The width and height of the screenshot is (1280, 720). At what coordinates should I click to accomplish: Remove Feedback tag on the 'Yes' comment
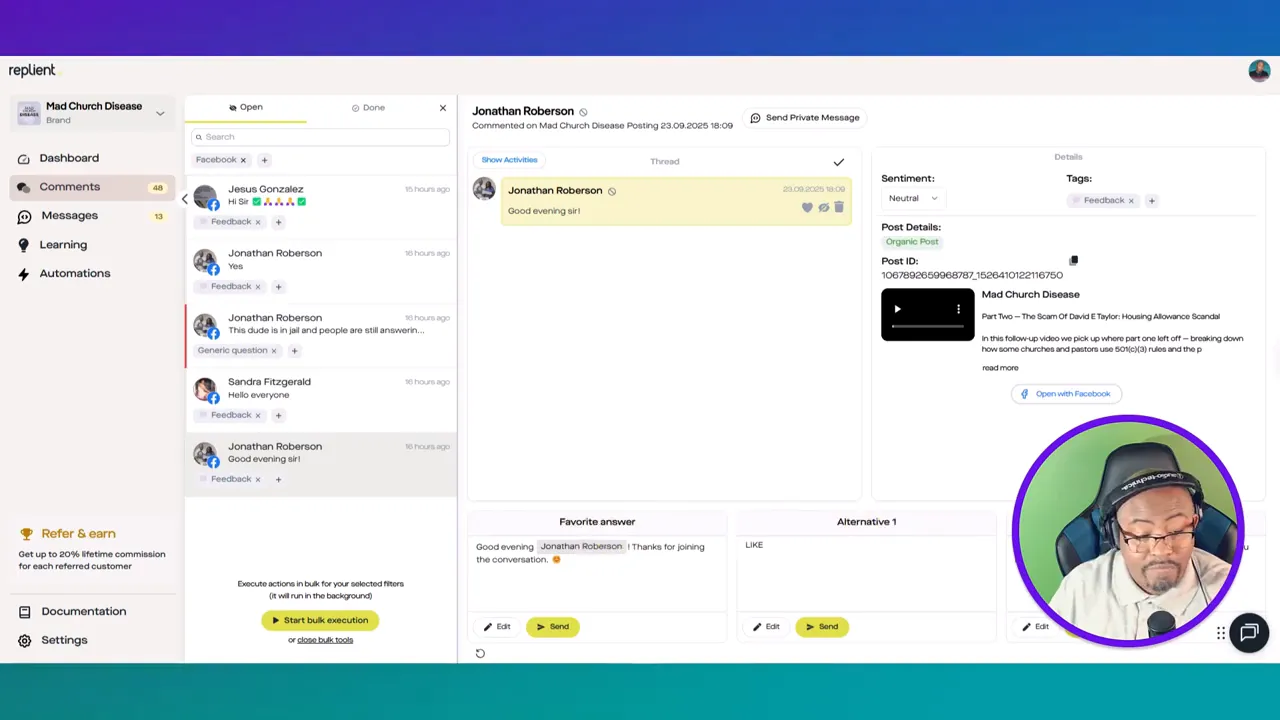click(x=258, y=287)
